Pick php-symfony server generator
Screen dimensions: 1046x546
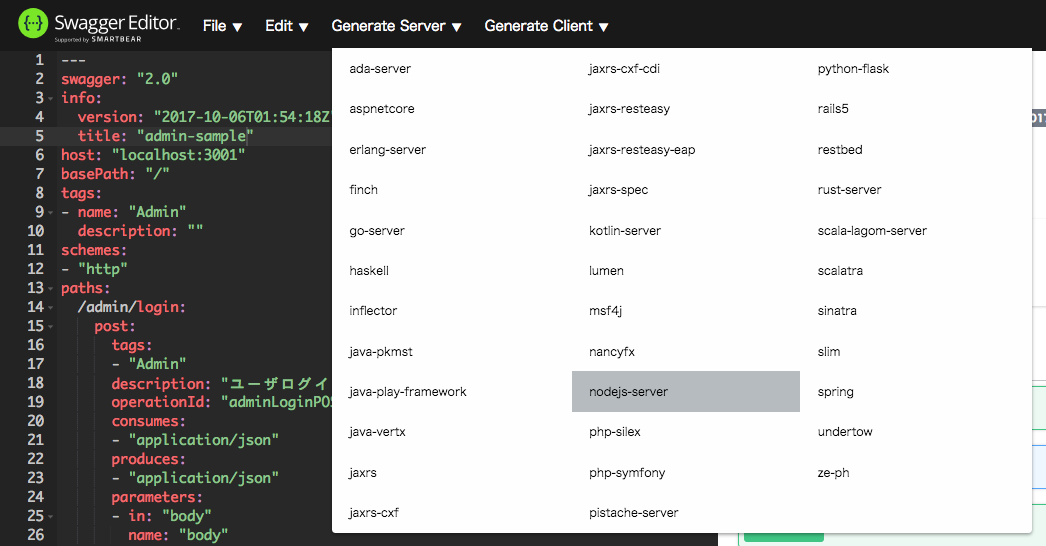627,473
